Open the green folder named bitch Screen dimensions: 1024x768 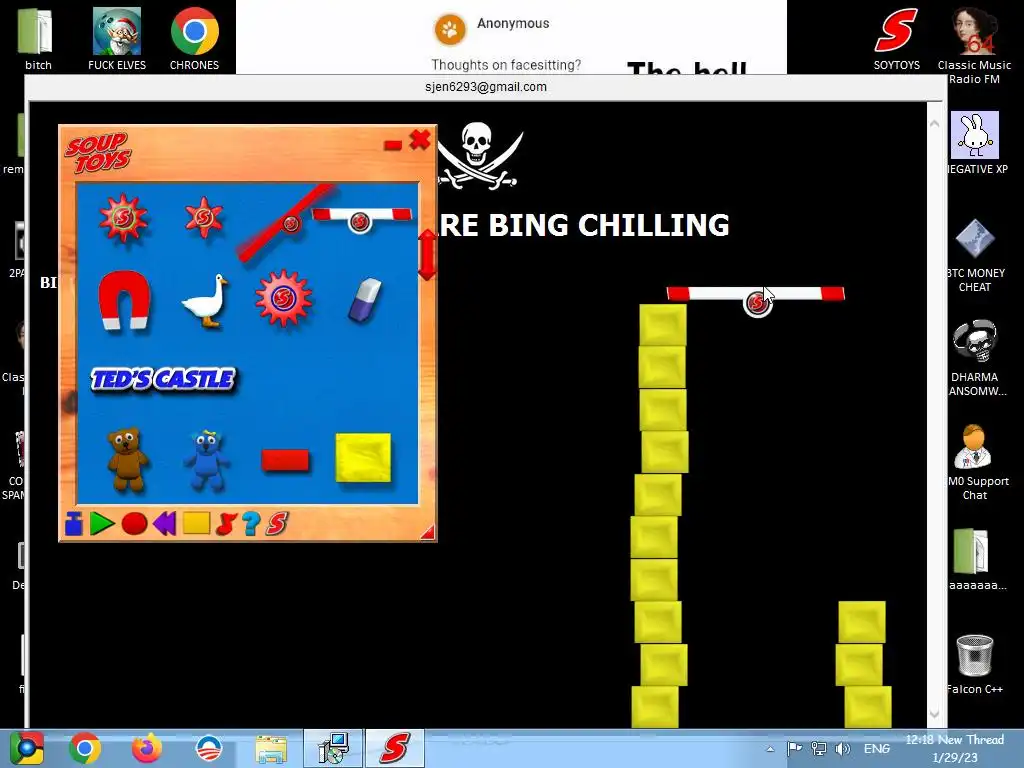pos(37,39)
